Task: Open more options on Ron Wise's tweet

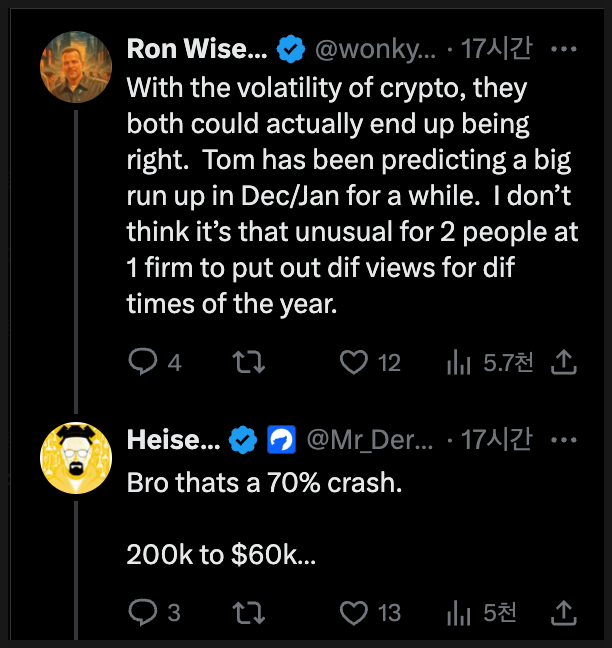Action: point(565,48)
